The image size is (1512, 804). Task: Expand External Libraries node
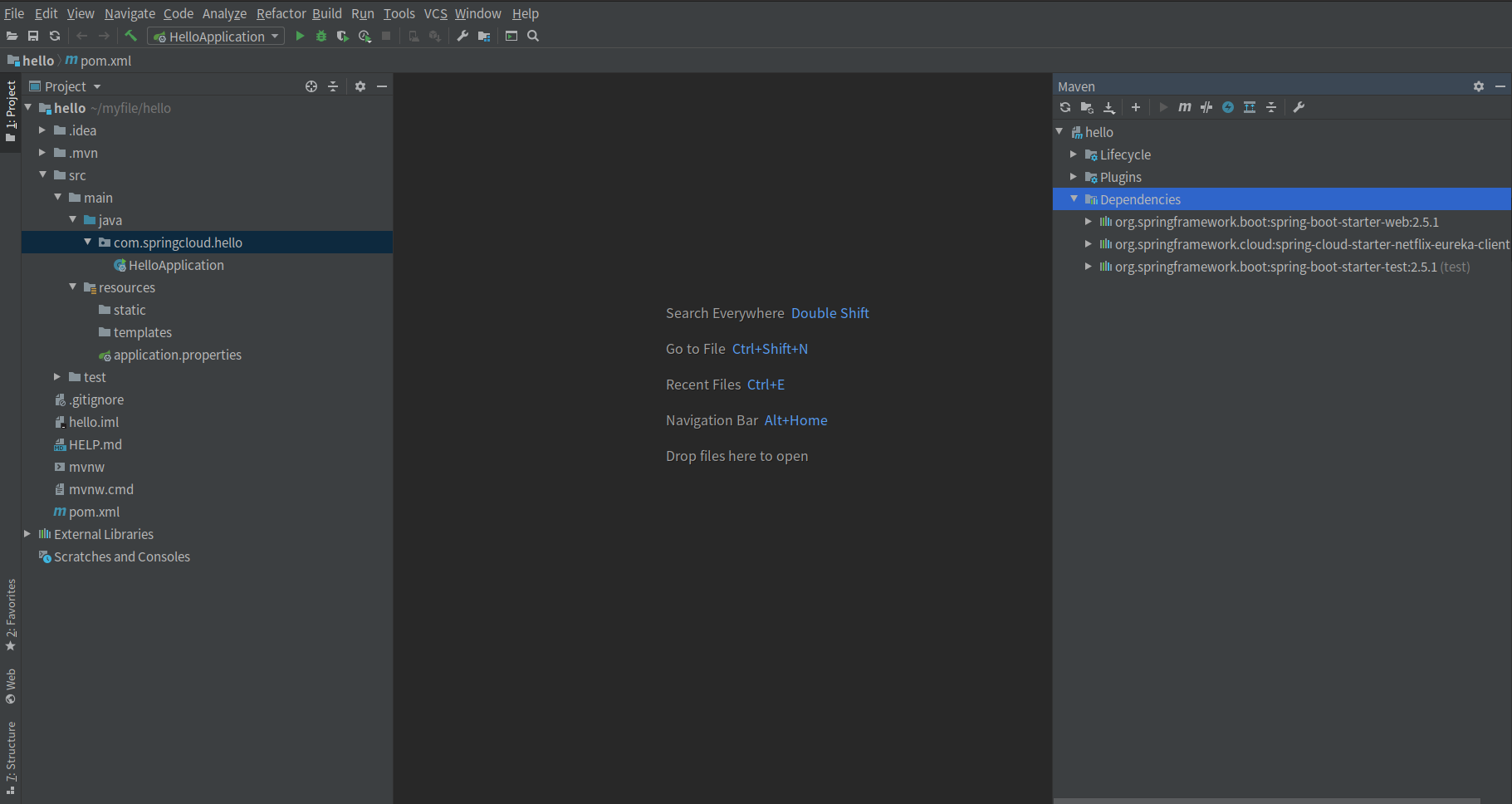[27, 534]
